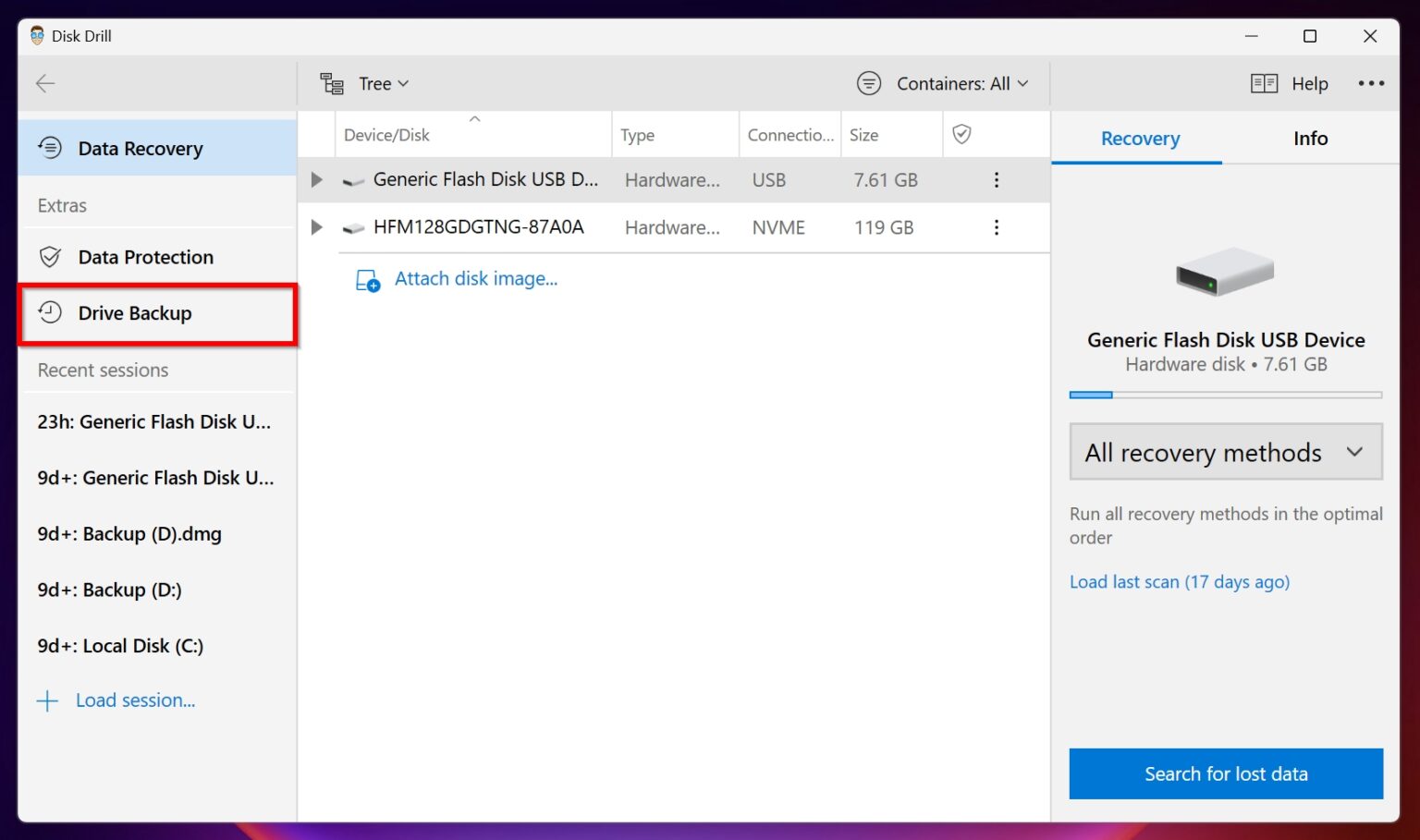The height and width of the screenshot is (840, 1420).
Task: Click the Search for lost data button
Action: 1225,773
